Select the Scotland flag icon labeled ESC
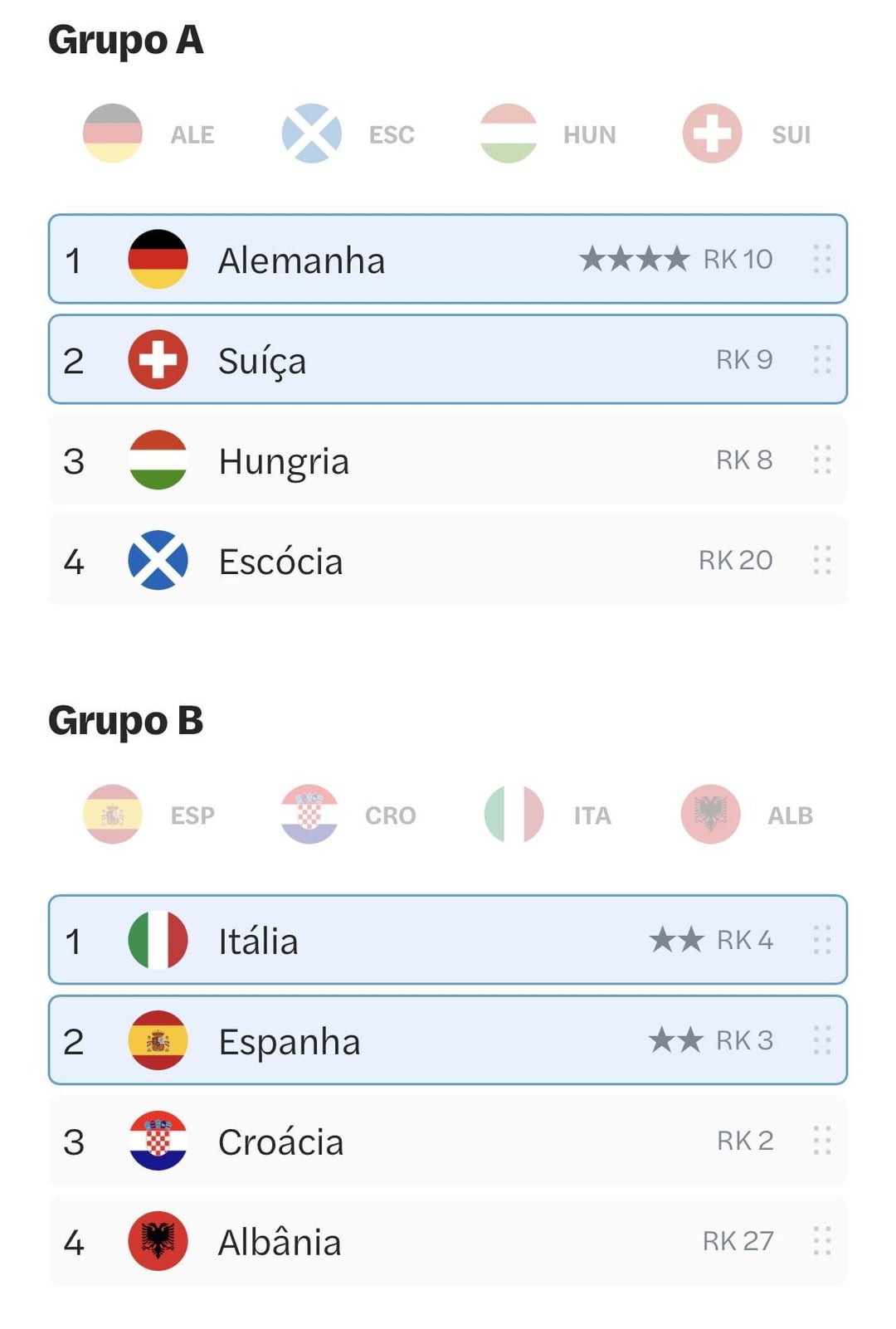 (311, 134)
